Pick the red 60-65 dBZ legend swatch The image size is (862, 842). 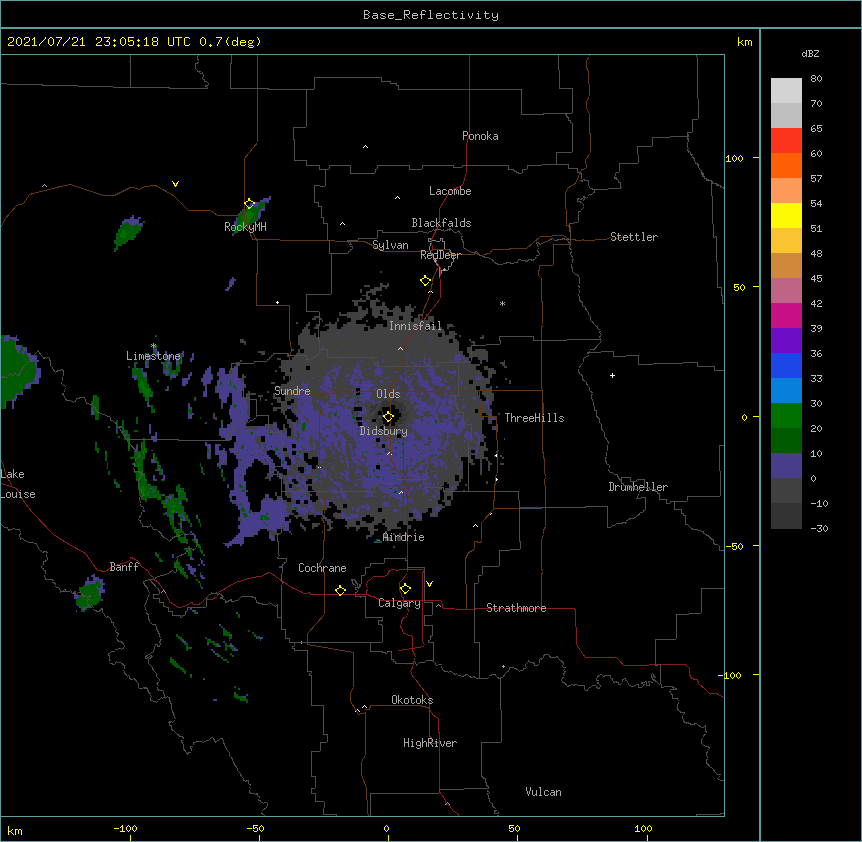click(x=786, y=140)
